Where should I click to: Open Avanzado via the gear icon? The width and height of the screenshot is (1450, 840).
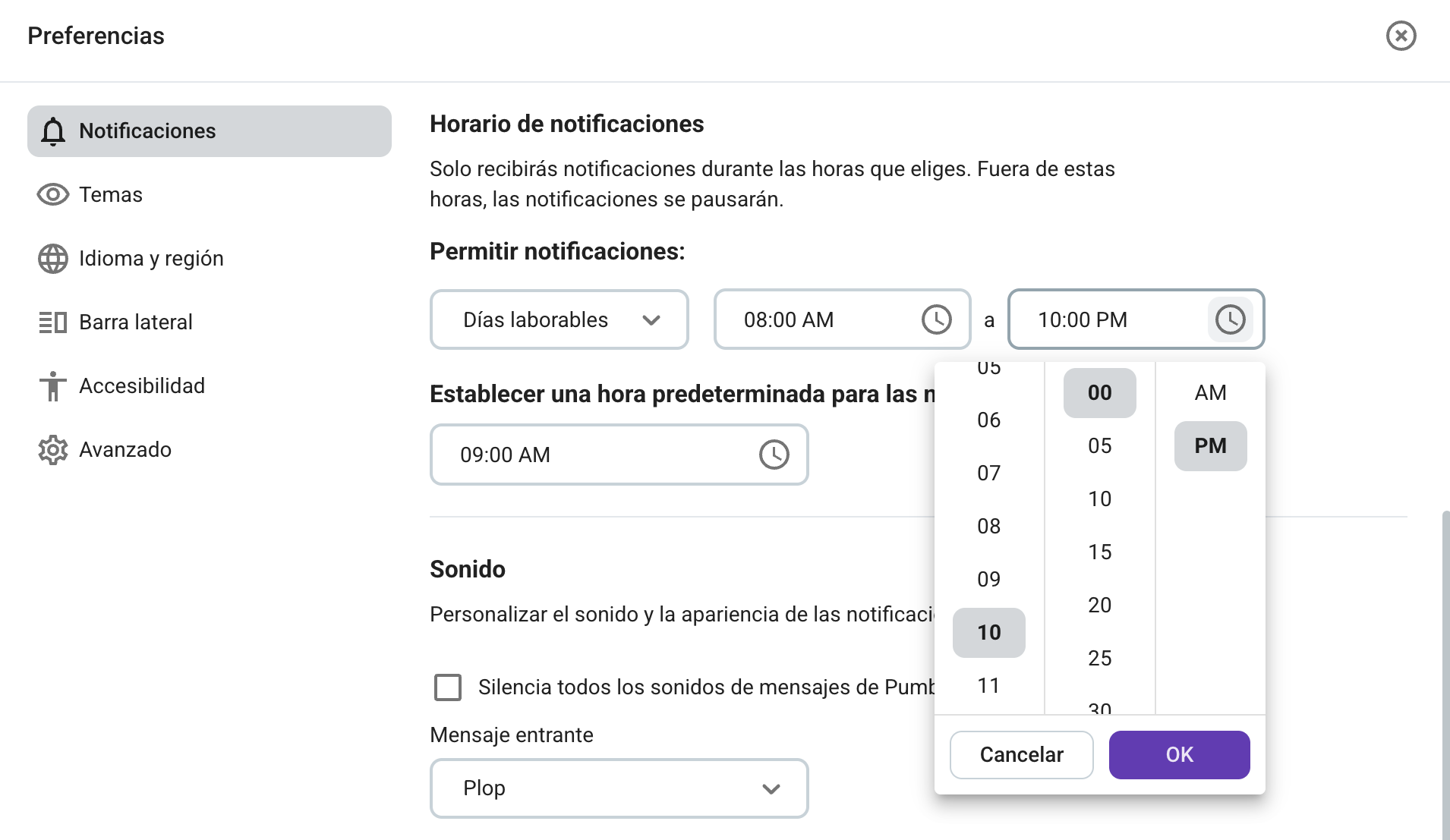pyautogui.click(x=52, y=449)
